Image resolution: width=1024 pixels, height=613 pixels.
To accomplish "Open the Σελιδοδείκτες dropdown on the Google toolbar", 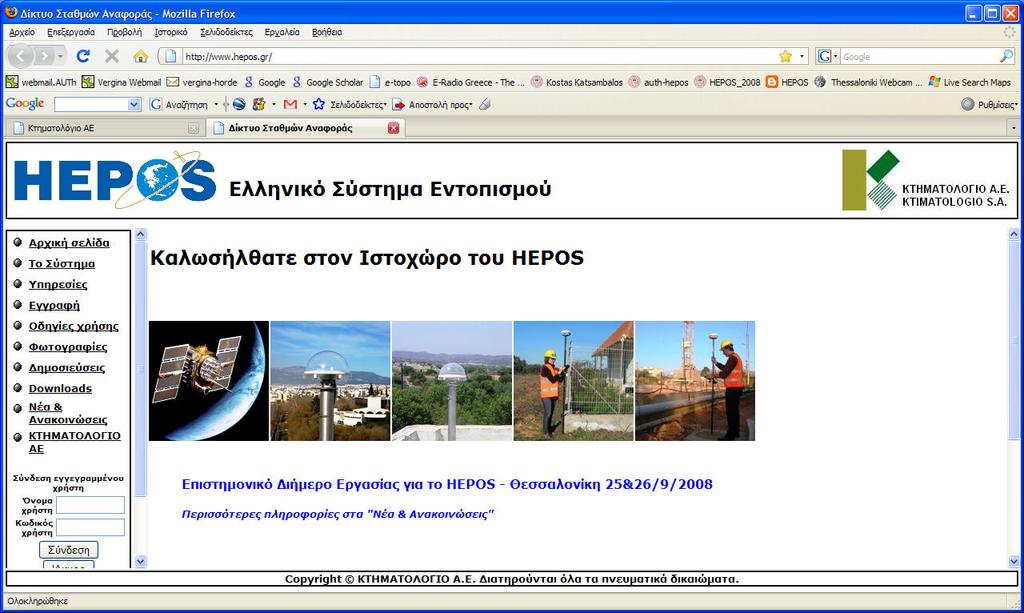I will [x=350, y=104].
